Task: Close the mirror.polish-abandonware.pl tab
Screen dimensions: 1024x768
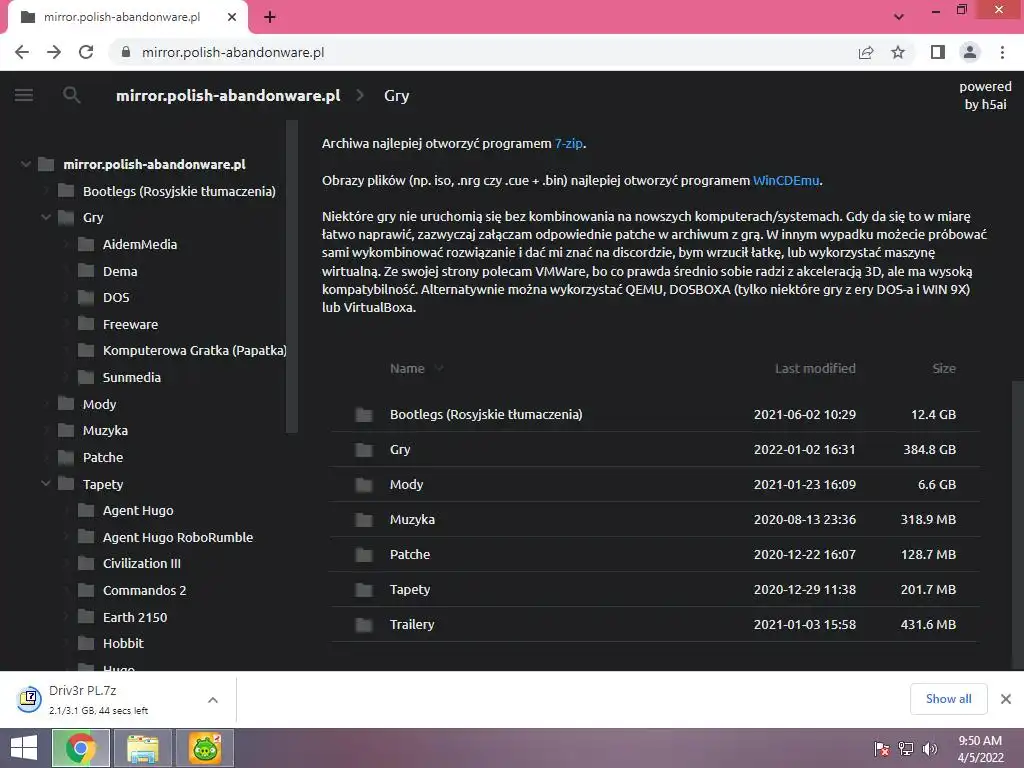Action: pyautogui.click(x=232, y=17)
